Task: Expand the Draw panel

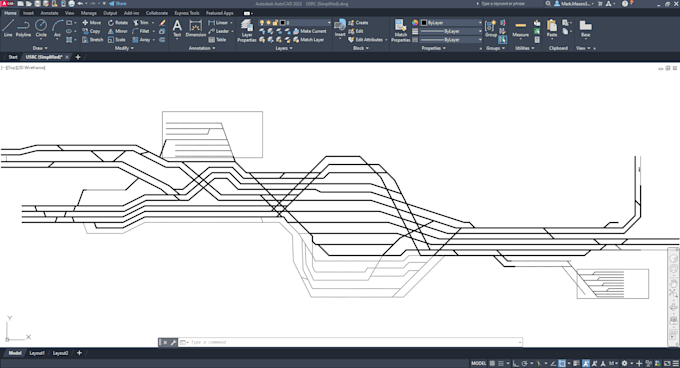Action: tap(40, 48)
